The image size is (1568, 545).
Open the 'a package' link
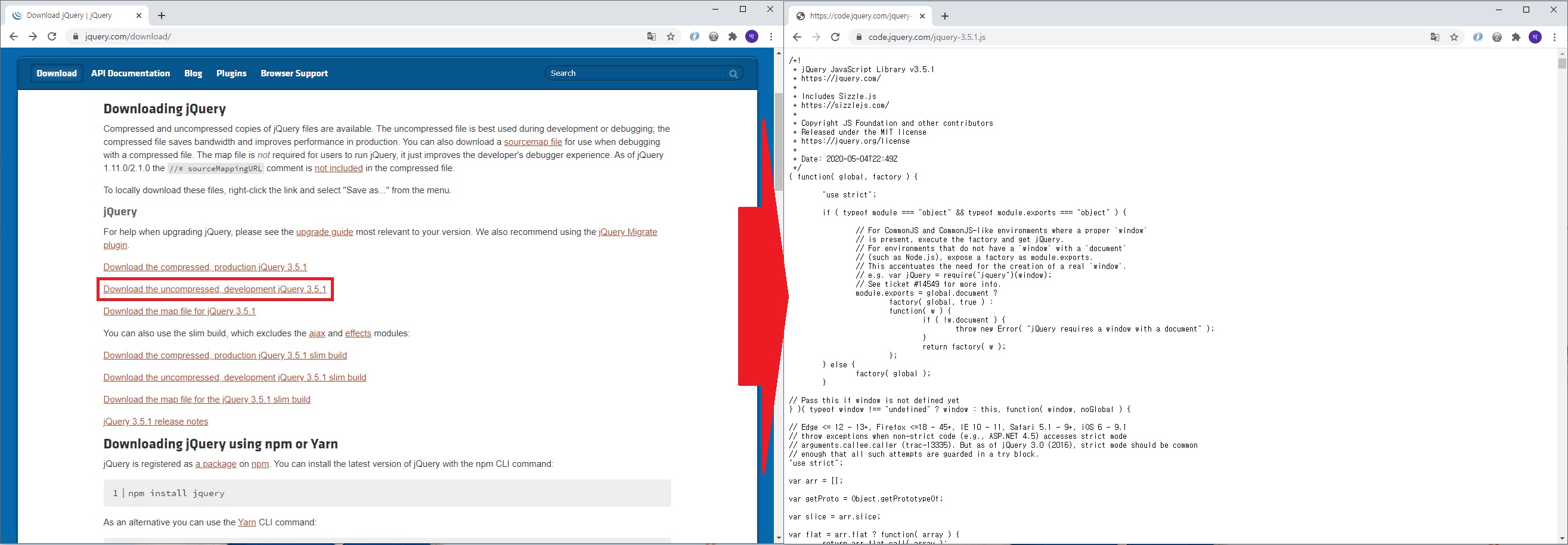216,464
